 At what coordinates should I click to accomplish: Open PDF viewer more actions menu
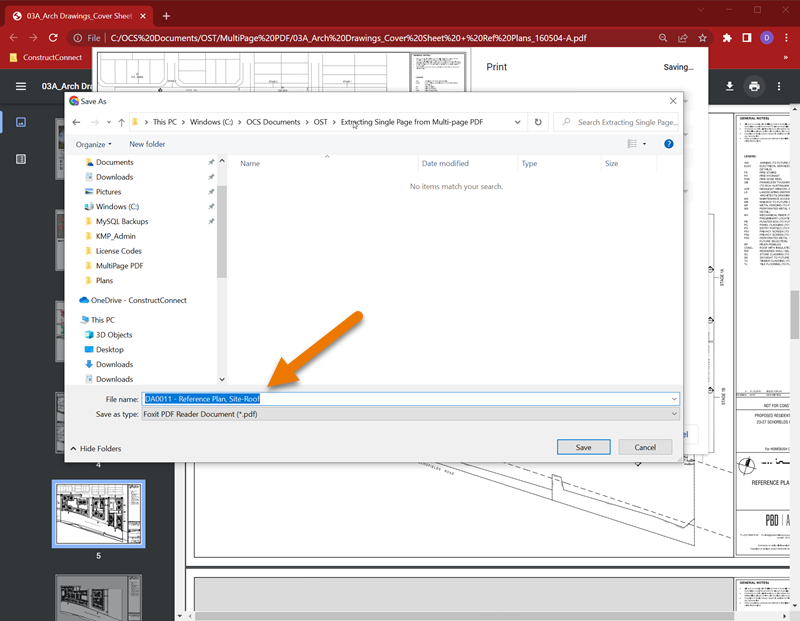pyautogui.click(x=779, y=86)
